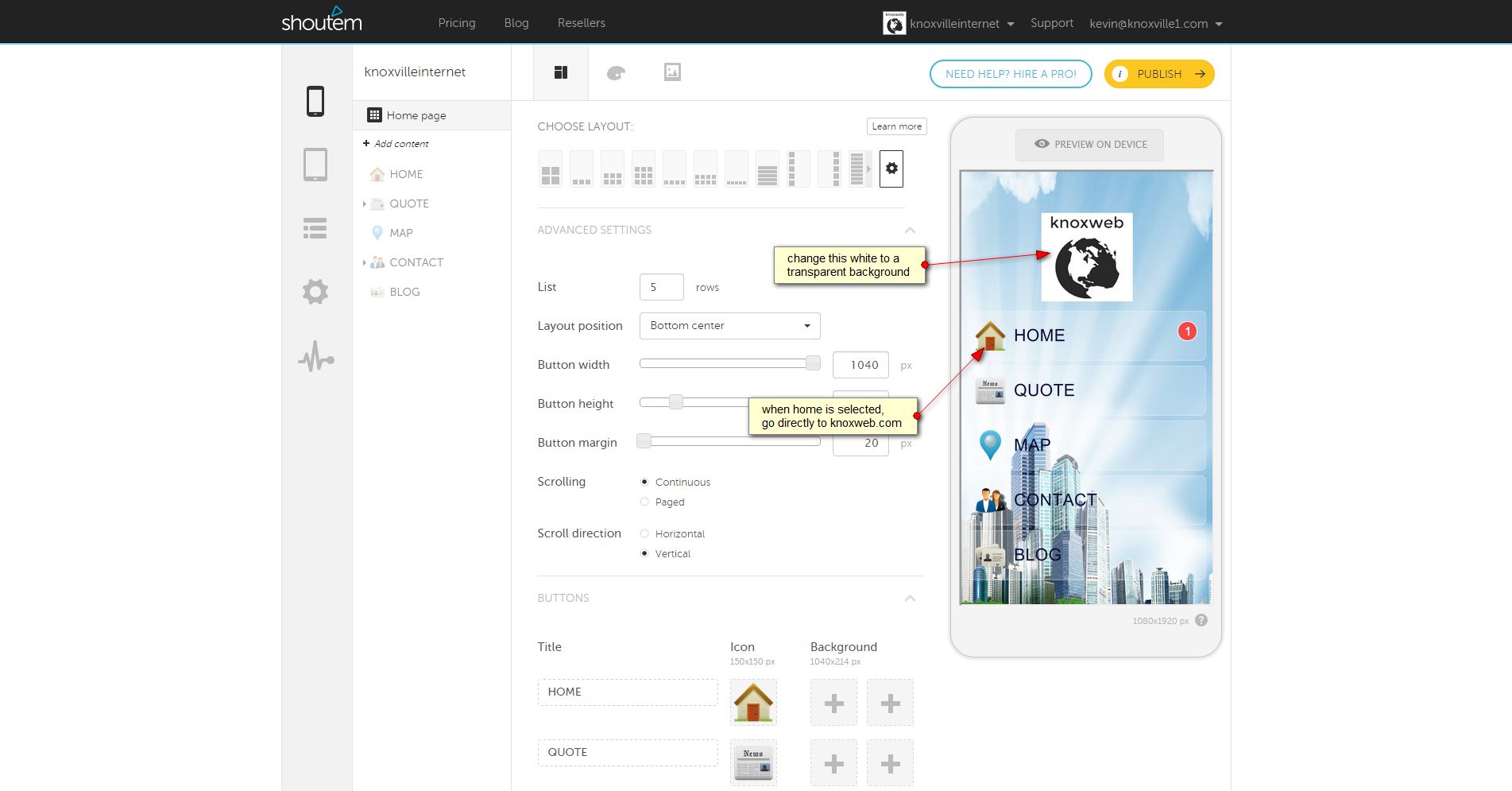Expand the QUOTE tree item arrow
This screenshot has width=1512, height=791.
[x=365, y=204]
